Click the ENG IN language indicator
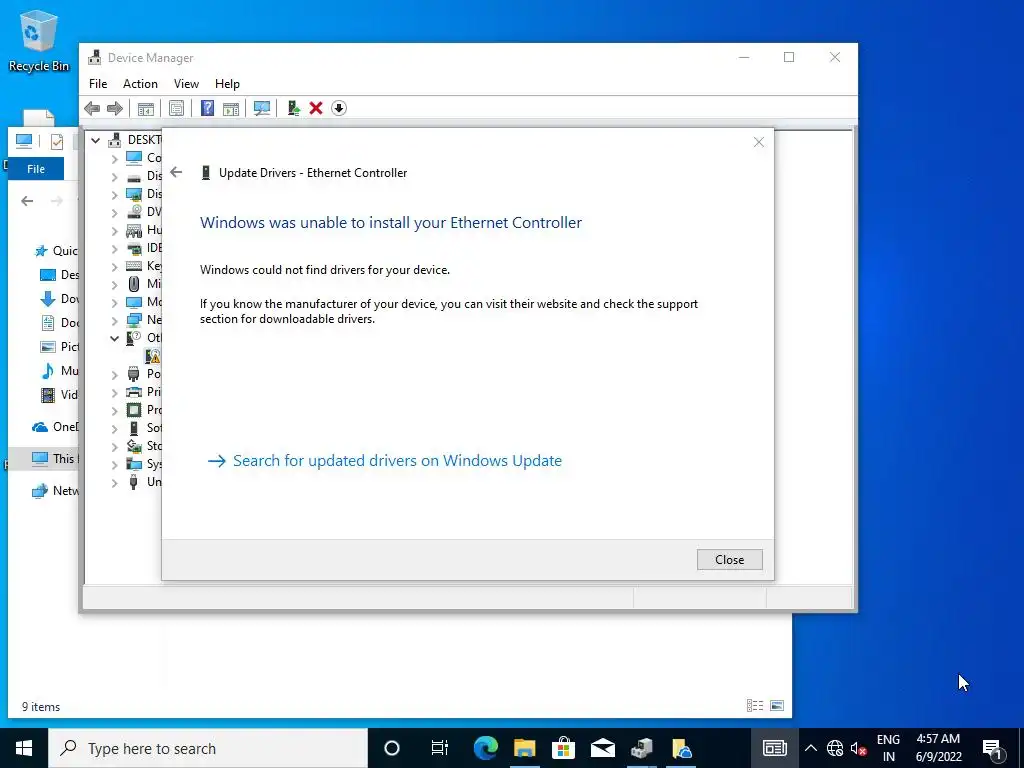Image resolution: width=1024 pixels, height=768 pixels. click(x=888, y=748)
